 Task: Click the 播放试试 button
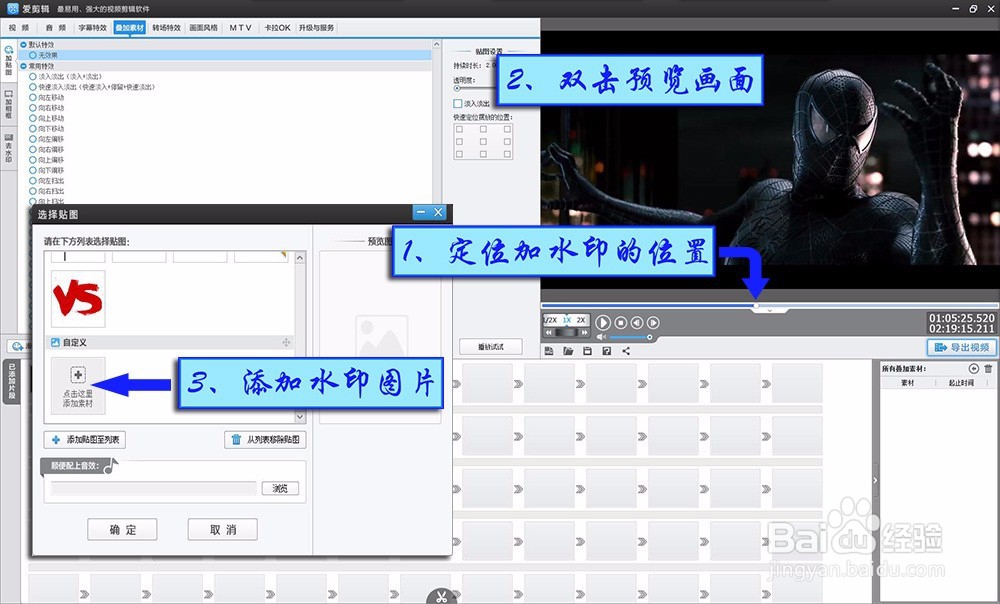click(490, 346)
